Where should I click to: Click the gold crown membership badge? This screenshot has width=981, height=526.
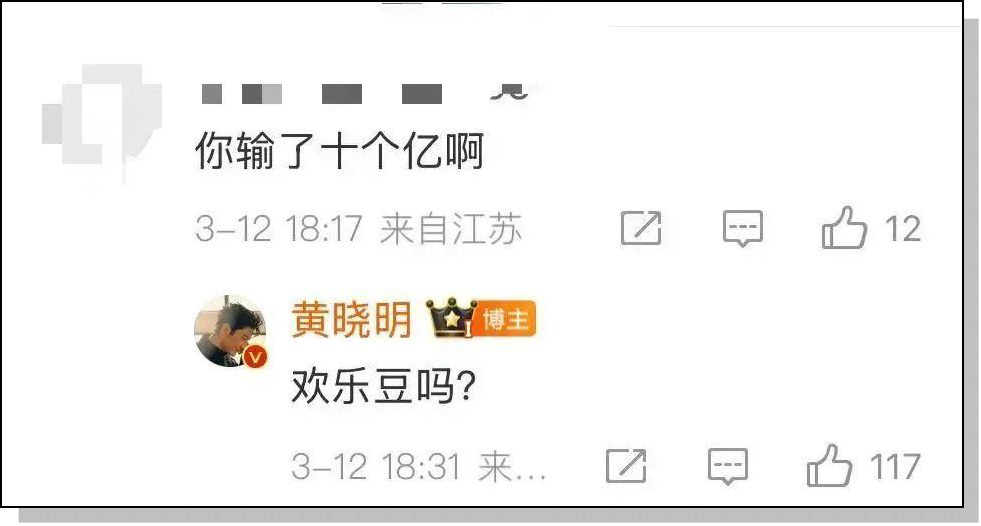[x=450, y=318]
